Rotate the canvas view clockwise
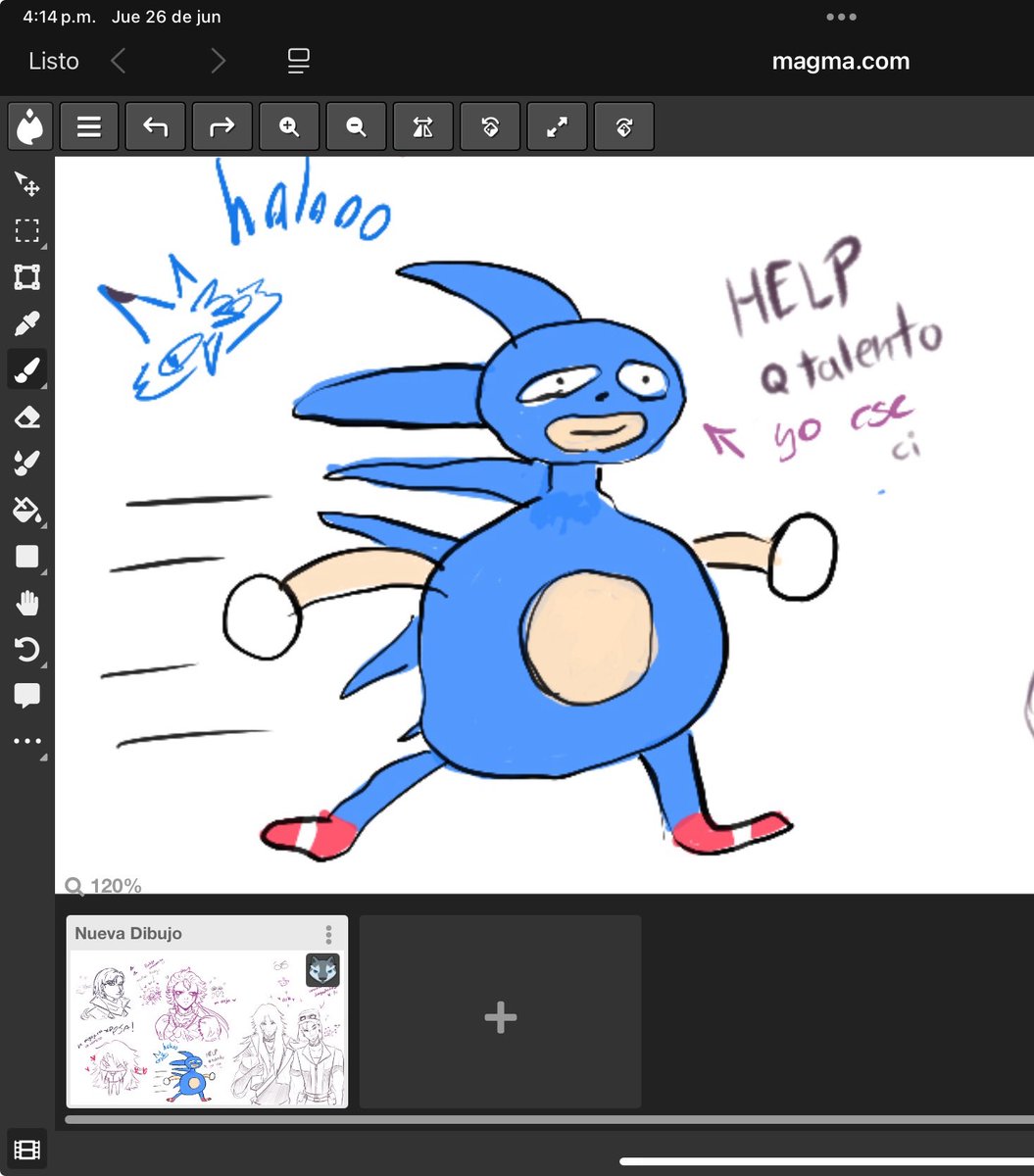1034x1176 pixels. point(623,126)
